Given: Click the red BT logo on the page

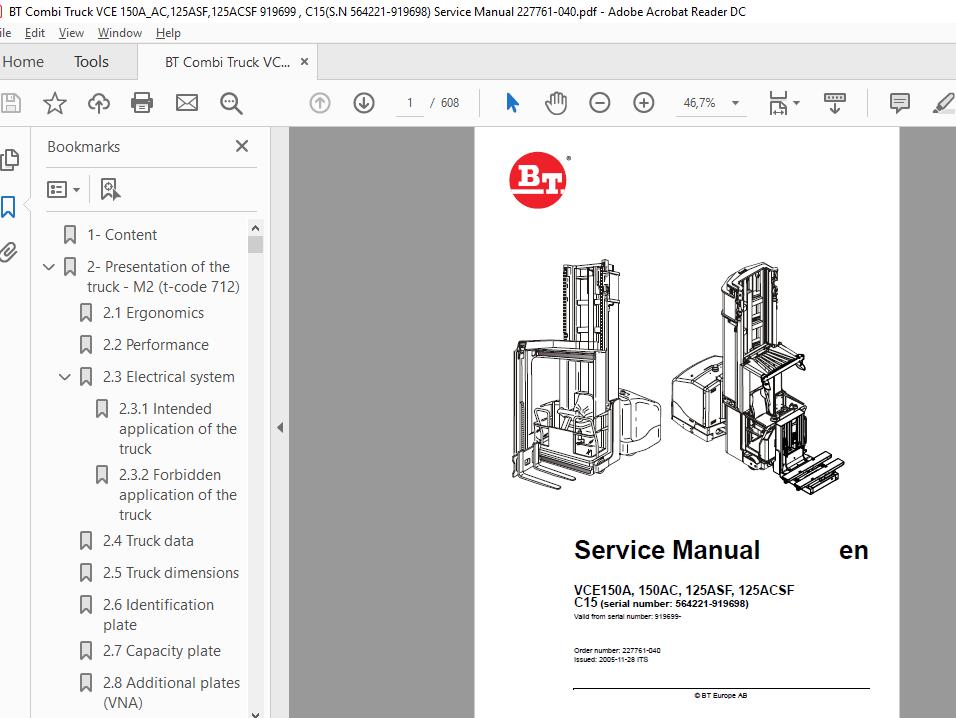Looking at the screenshot, I should point(538,180).
